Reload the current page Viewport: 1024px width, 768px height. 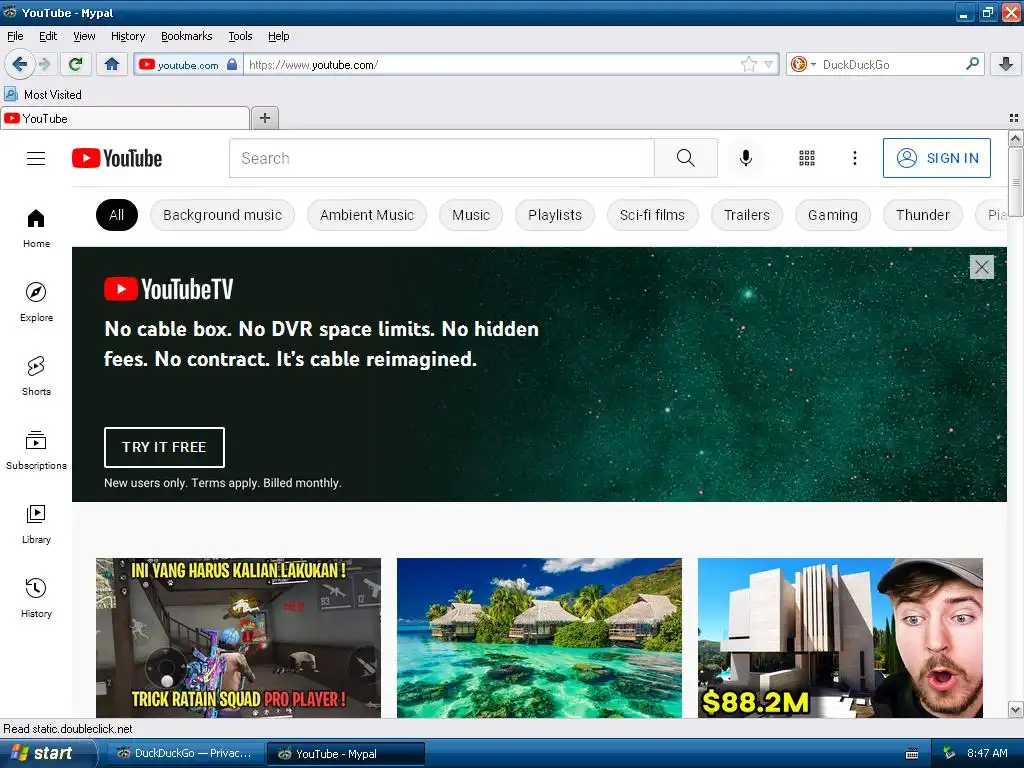tap(75, 64)
